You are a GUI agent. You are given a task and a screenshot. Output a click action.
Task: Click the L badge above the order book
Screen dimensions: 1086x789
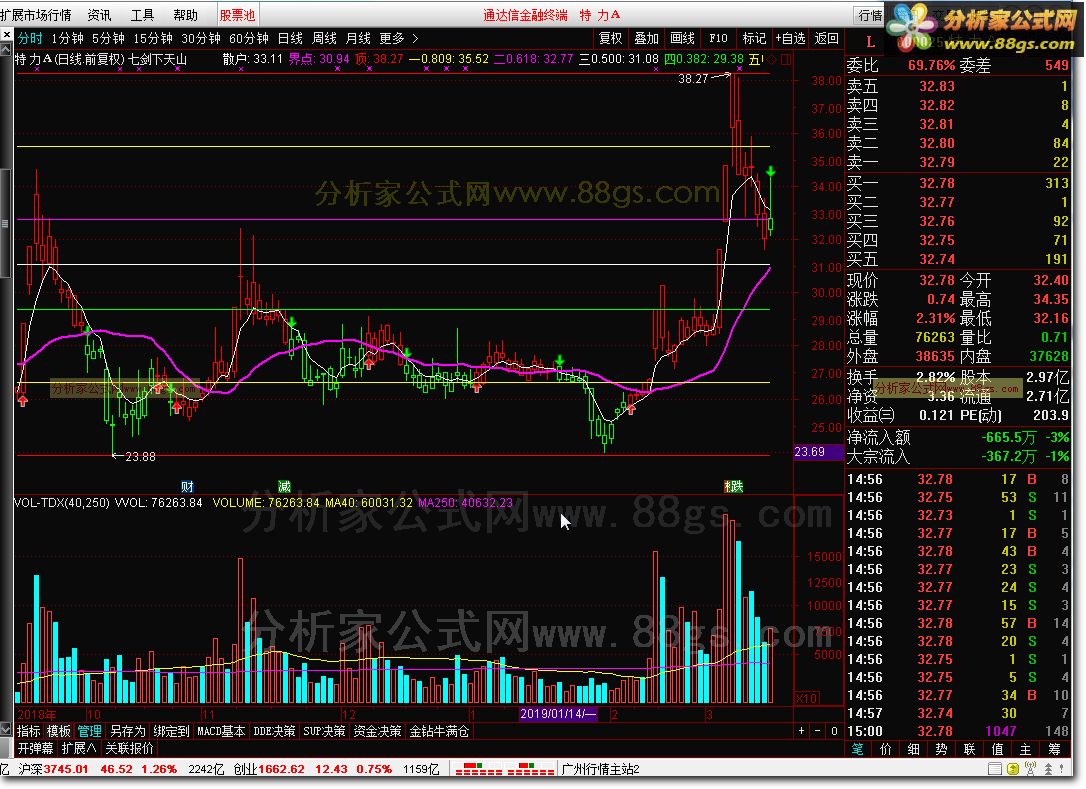coord(871,42)
